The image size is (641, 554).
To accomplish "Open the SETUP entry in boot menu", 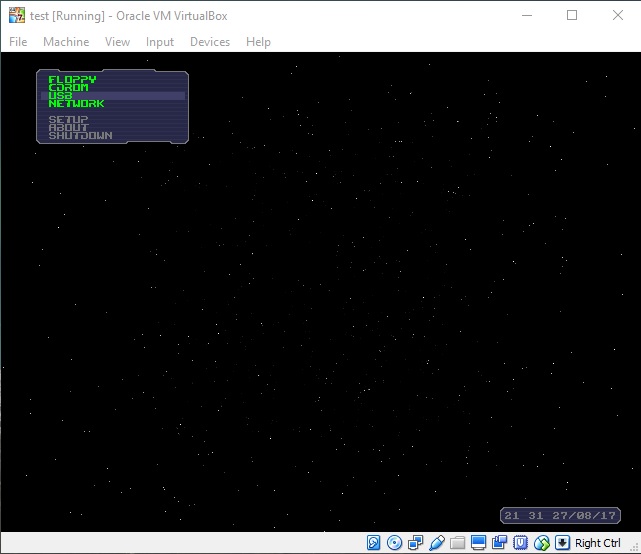I will click(68, 119).
